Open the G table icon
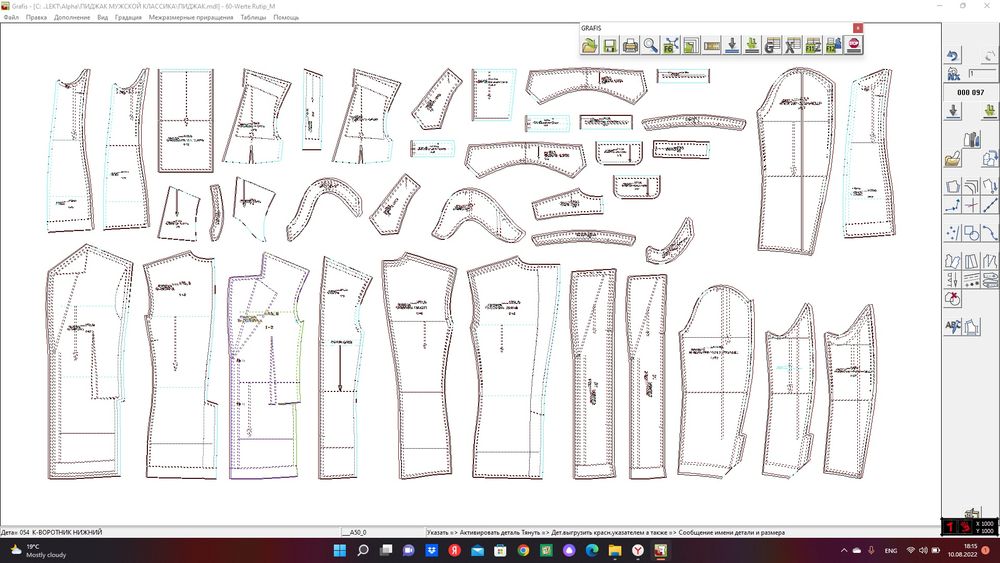 pyautogui.click(x=772, y=45)
